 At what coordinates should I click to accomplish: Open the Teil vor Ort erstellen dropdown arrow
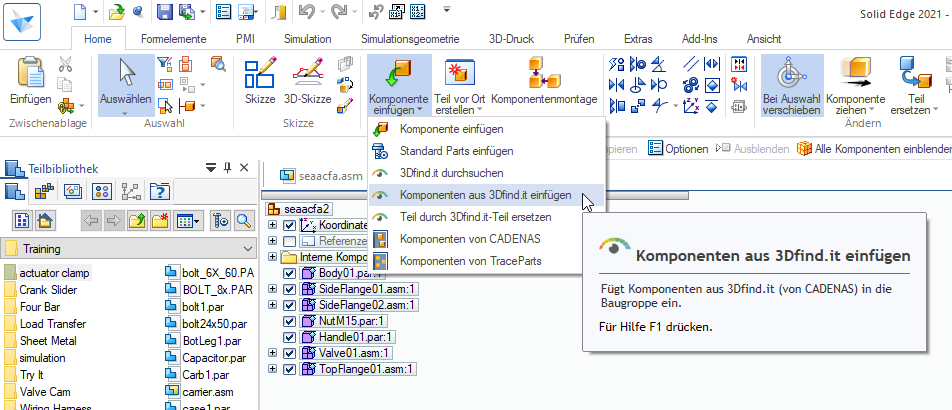click(x=480, y=111)
